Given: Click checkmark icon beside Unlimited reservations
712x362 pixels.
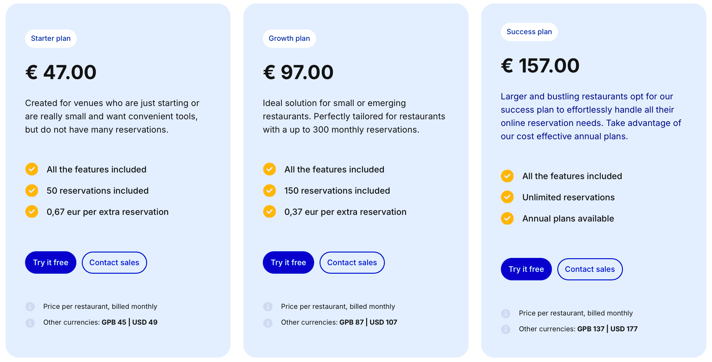Looking at the screenshot, I should (507, 197).
